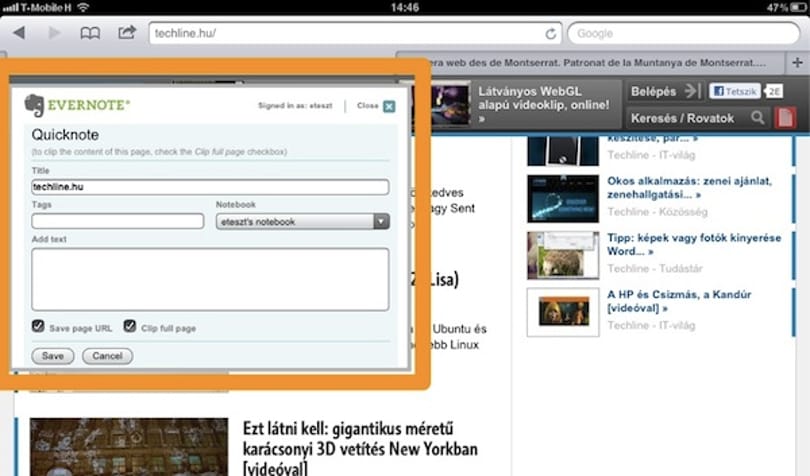Click the Close text in Evernote dialog
The width and height of the screenshot is (810, 476).
367,105
